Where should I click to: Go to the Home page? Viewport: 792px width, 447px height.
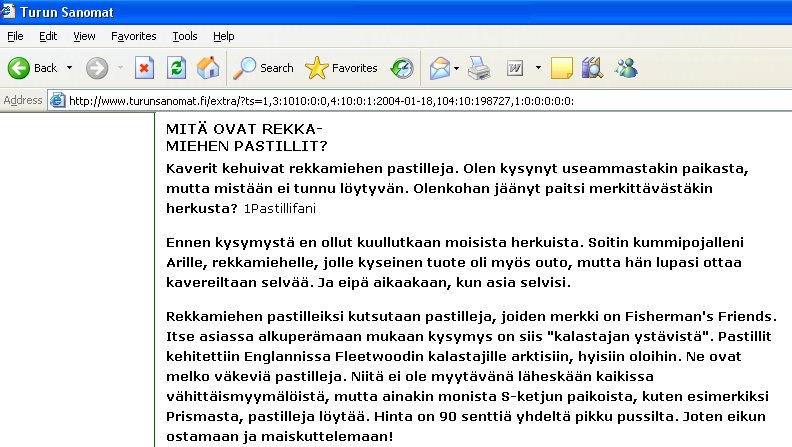(x=208, y=68)
